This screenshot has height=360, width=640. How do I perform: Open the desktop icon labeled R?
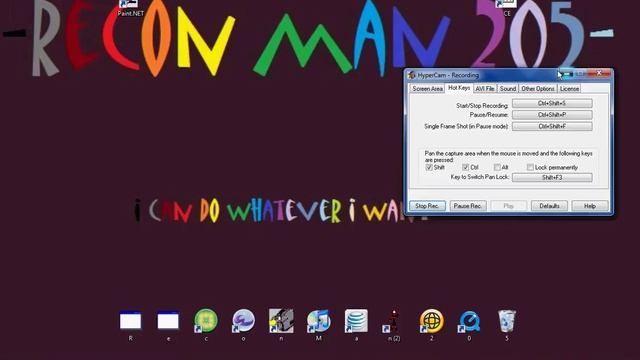[131, 325]
